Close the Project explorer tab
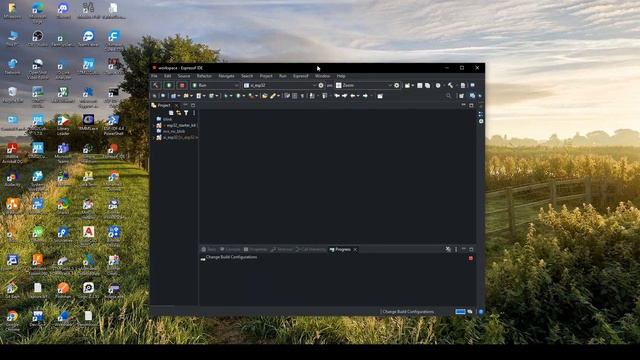 [176, 106]
